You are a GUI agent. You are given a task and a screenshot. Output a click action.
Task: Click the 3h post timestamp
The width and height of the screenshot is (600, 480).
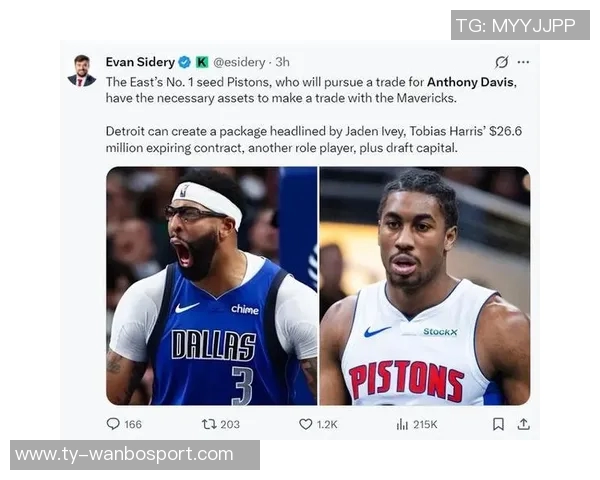coord(283,62)
